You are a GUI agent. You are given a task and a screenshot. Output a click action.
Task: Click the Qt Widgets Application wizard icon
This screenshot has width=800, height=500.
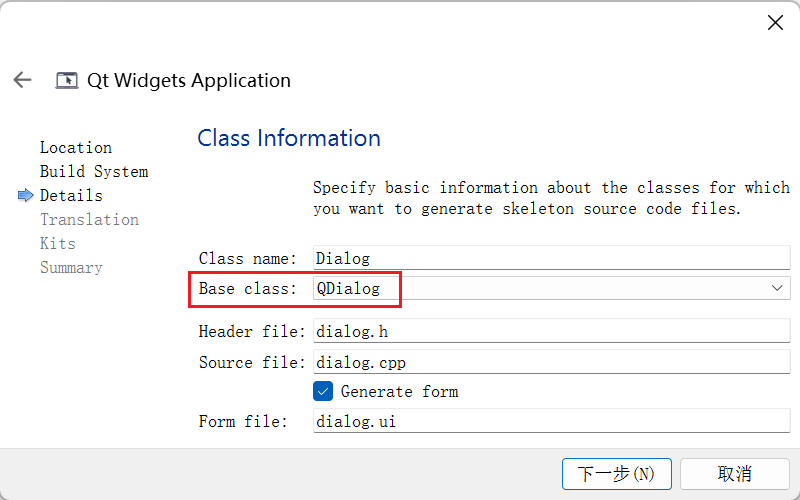[x=67, y=81]
